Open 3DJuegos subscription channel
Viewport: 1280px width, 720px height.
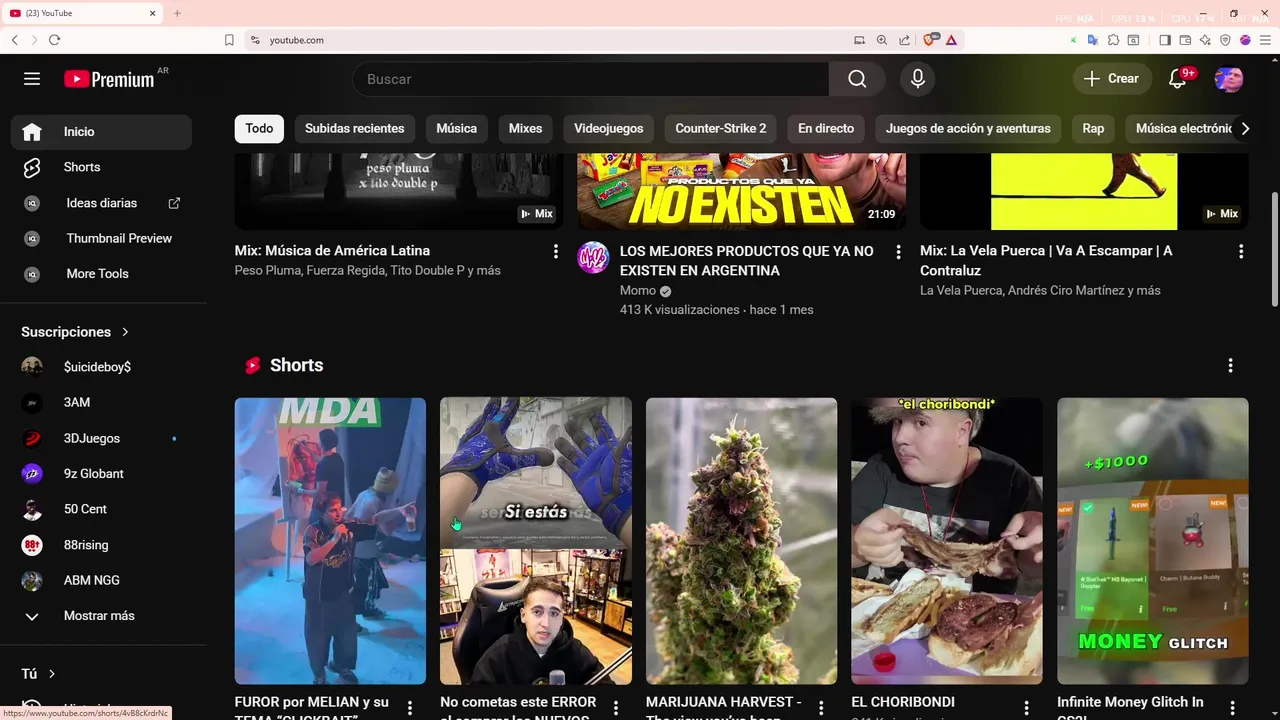tap(101, 438)
